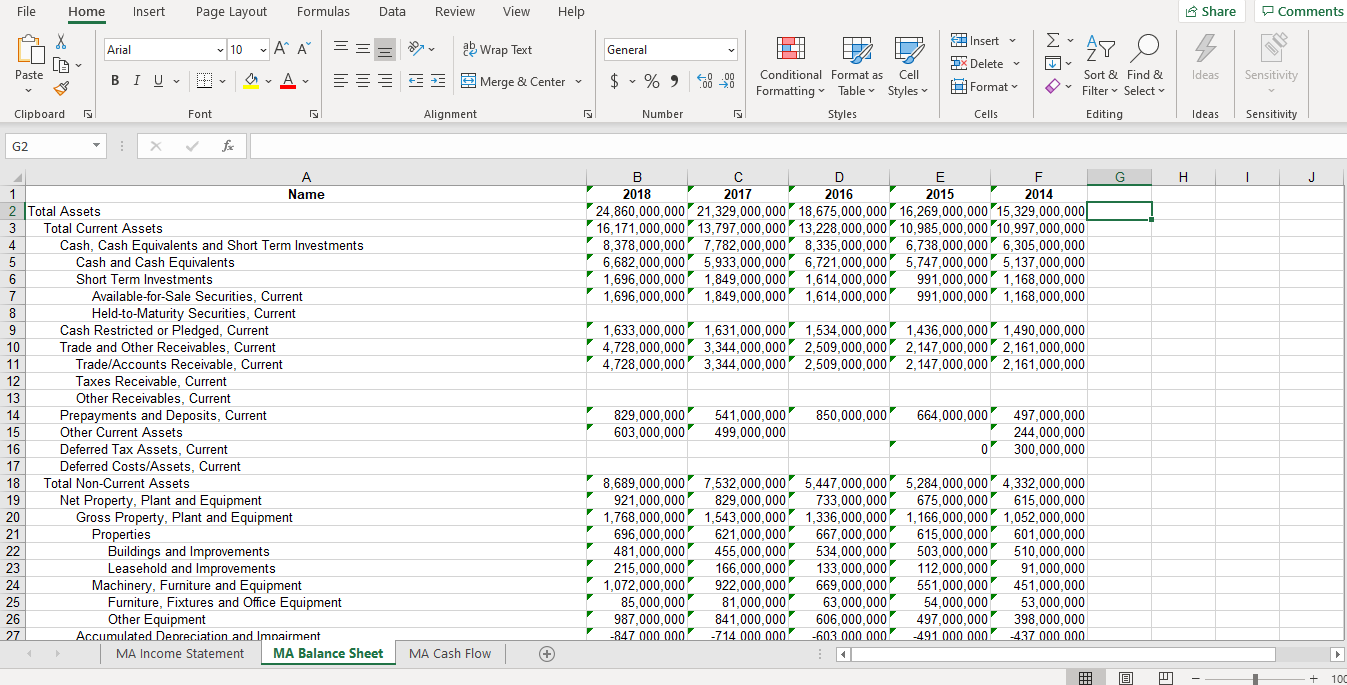Add a new sheet with plus icon
Image resolution: width=1347 pixels, height=685 pixels.
pyautogui.click(x=546, y=653)
